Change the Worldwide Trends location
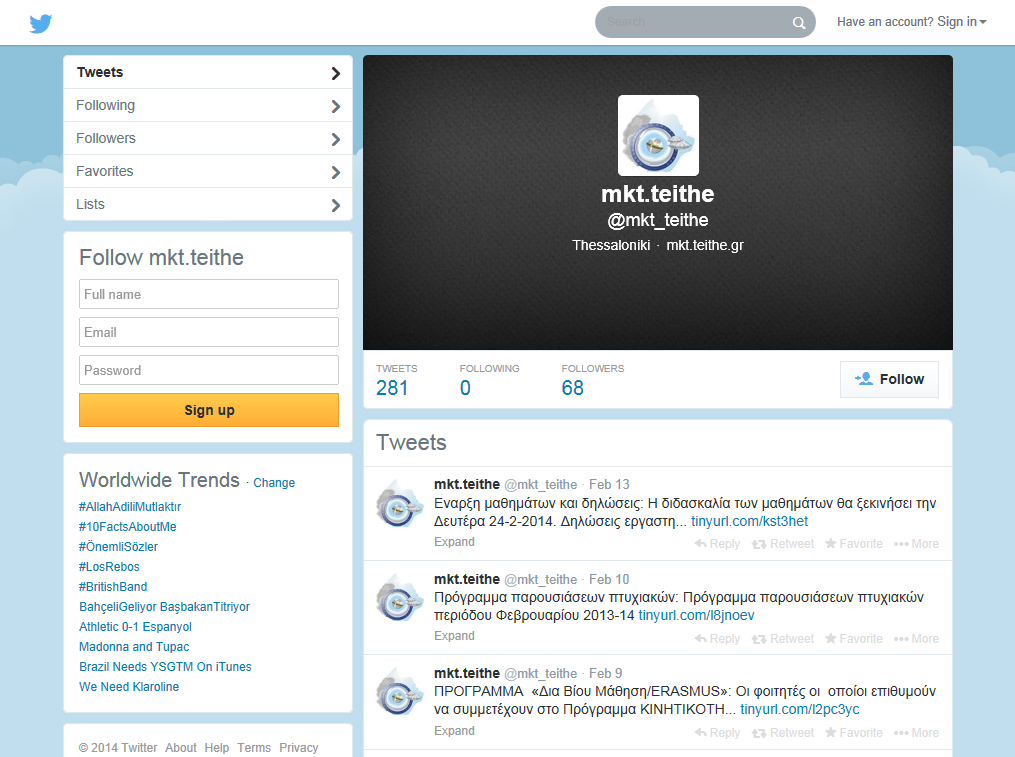Screen dimensions: 1015x757 (x=274, y=483)
